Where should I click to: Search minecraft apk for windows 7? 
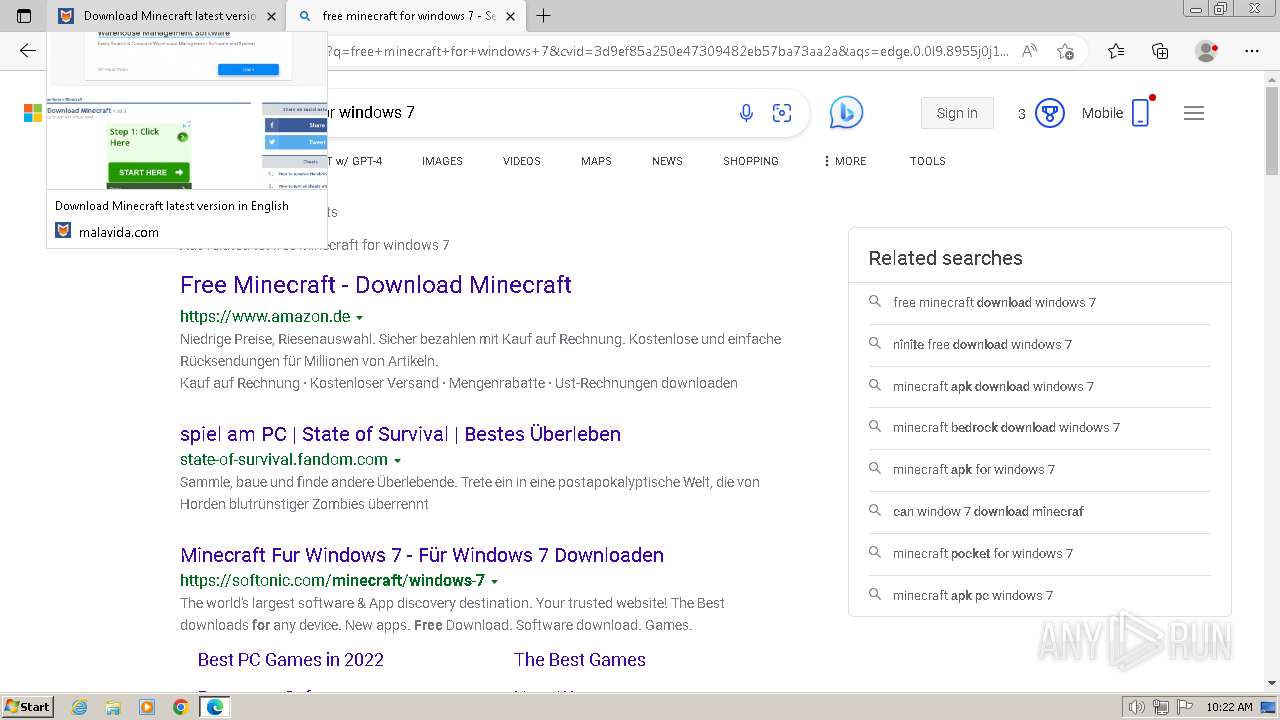pyautogui.click(x=1040, y=469)
